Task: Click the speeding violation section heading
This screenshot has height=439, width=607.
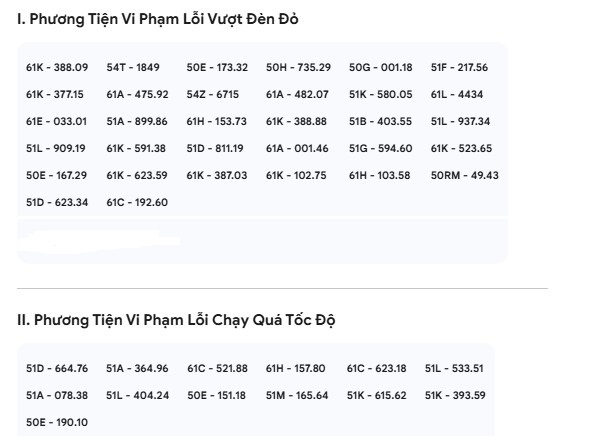Action: coord(174,320)
